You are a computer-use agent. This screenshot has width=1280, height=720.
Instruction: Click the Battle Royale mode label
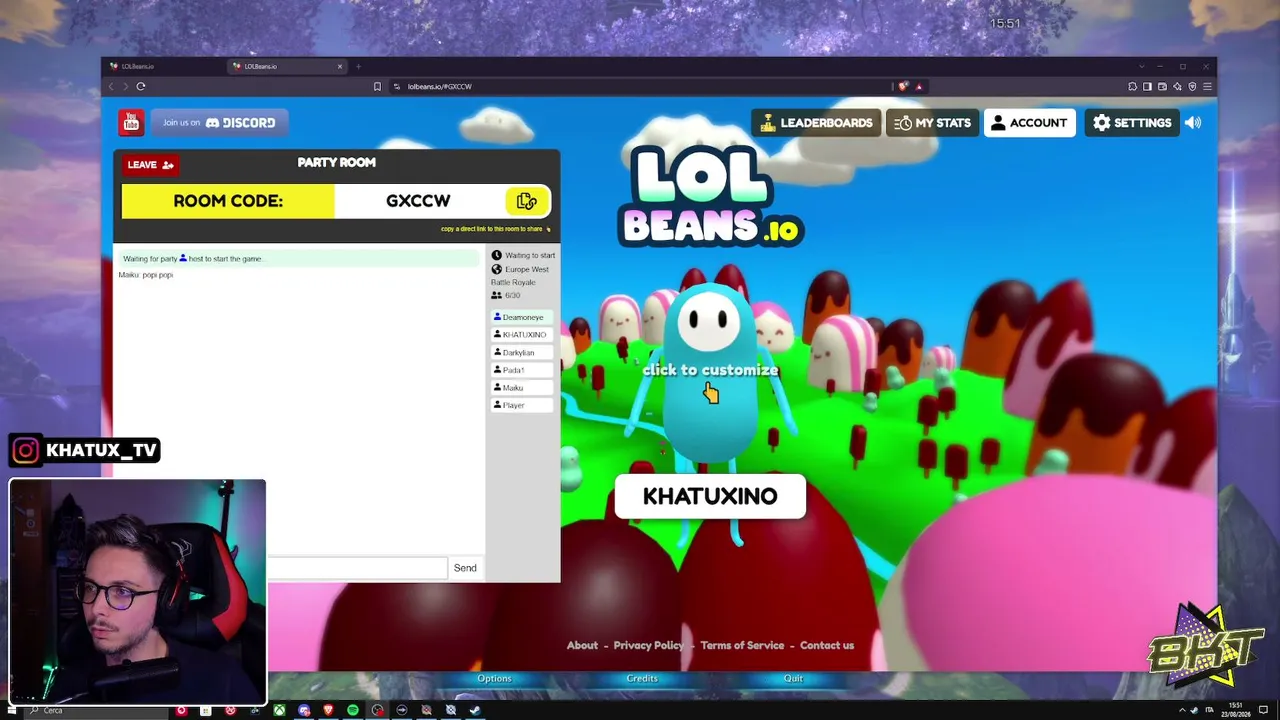[x=513, y=282]
